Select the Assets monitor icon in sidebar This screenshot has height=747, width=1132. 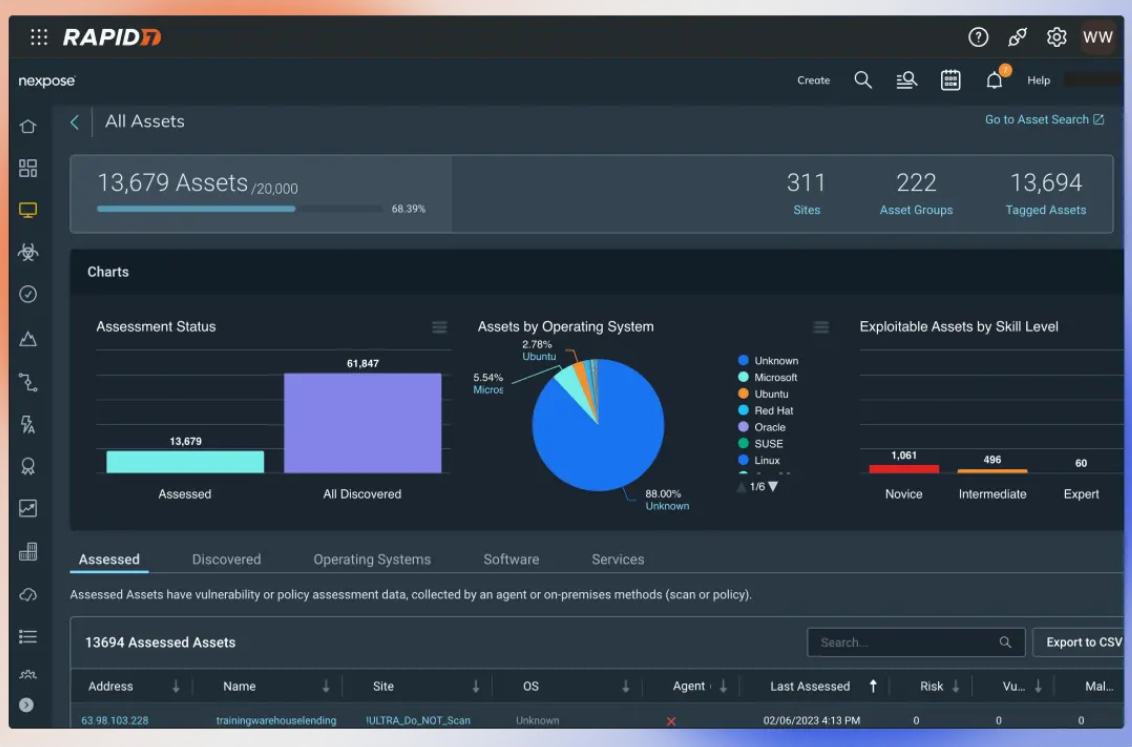[28, 210]
